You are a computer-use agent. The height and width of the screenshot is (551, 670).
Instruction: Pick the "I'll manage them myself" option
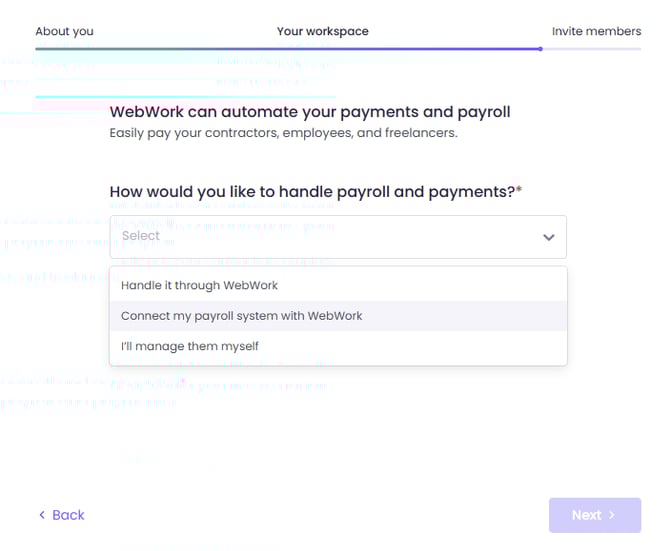click(190, 346)
